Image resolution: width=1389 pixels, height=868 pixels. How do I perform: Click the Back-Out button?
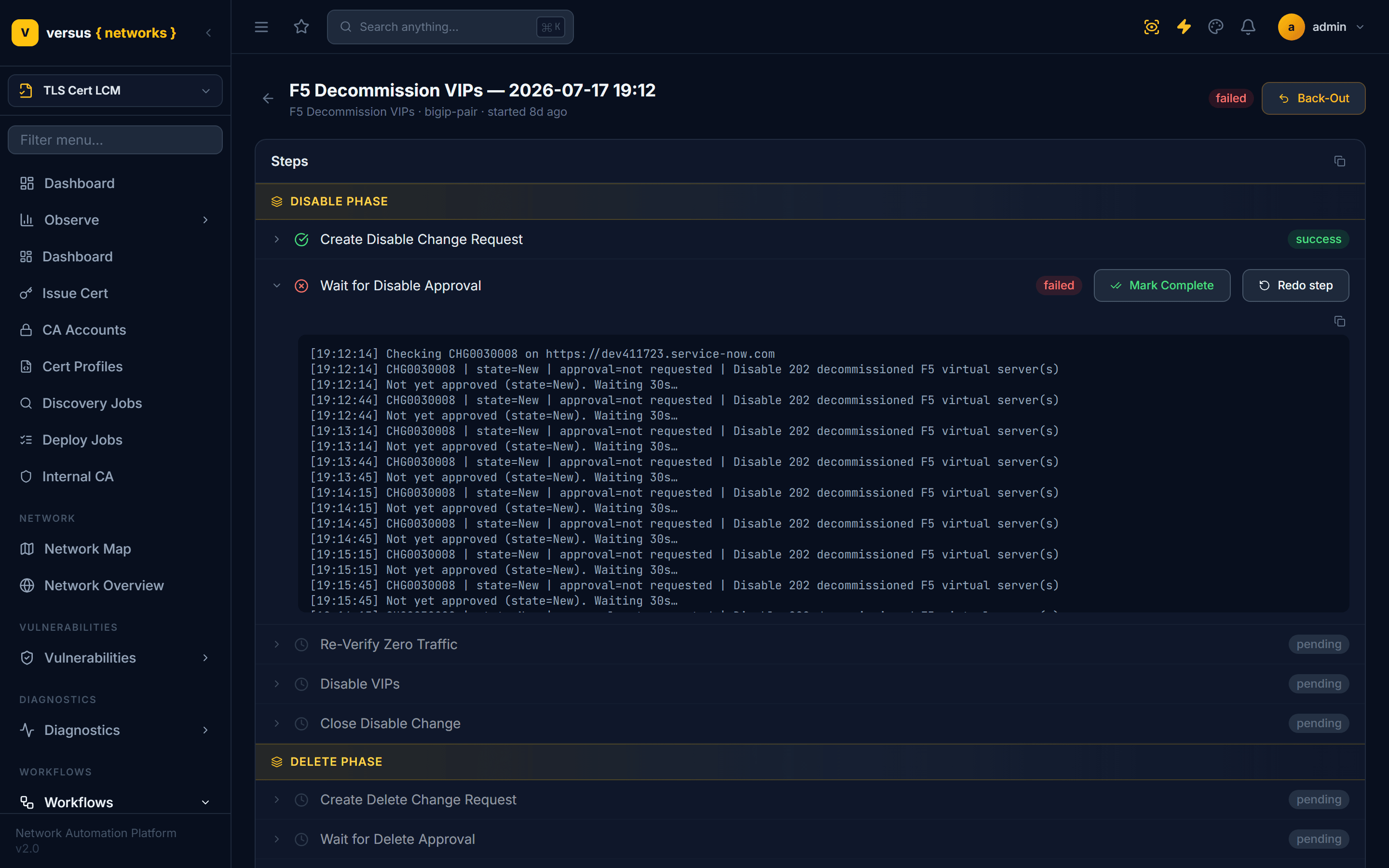point(1313,99)
